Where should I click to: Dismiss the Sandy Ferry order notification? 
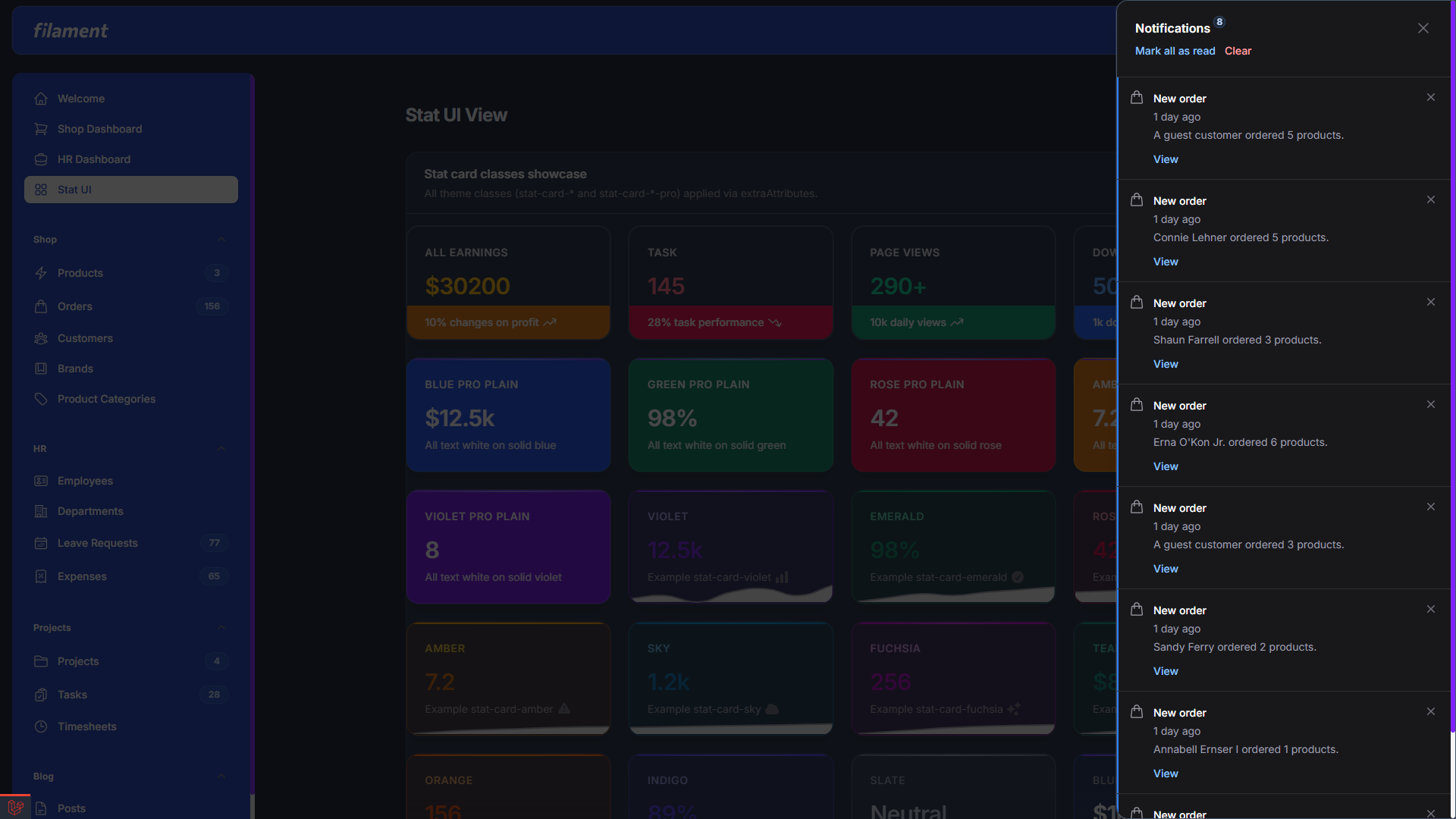tap(1431, 609)
